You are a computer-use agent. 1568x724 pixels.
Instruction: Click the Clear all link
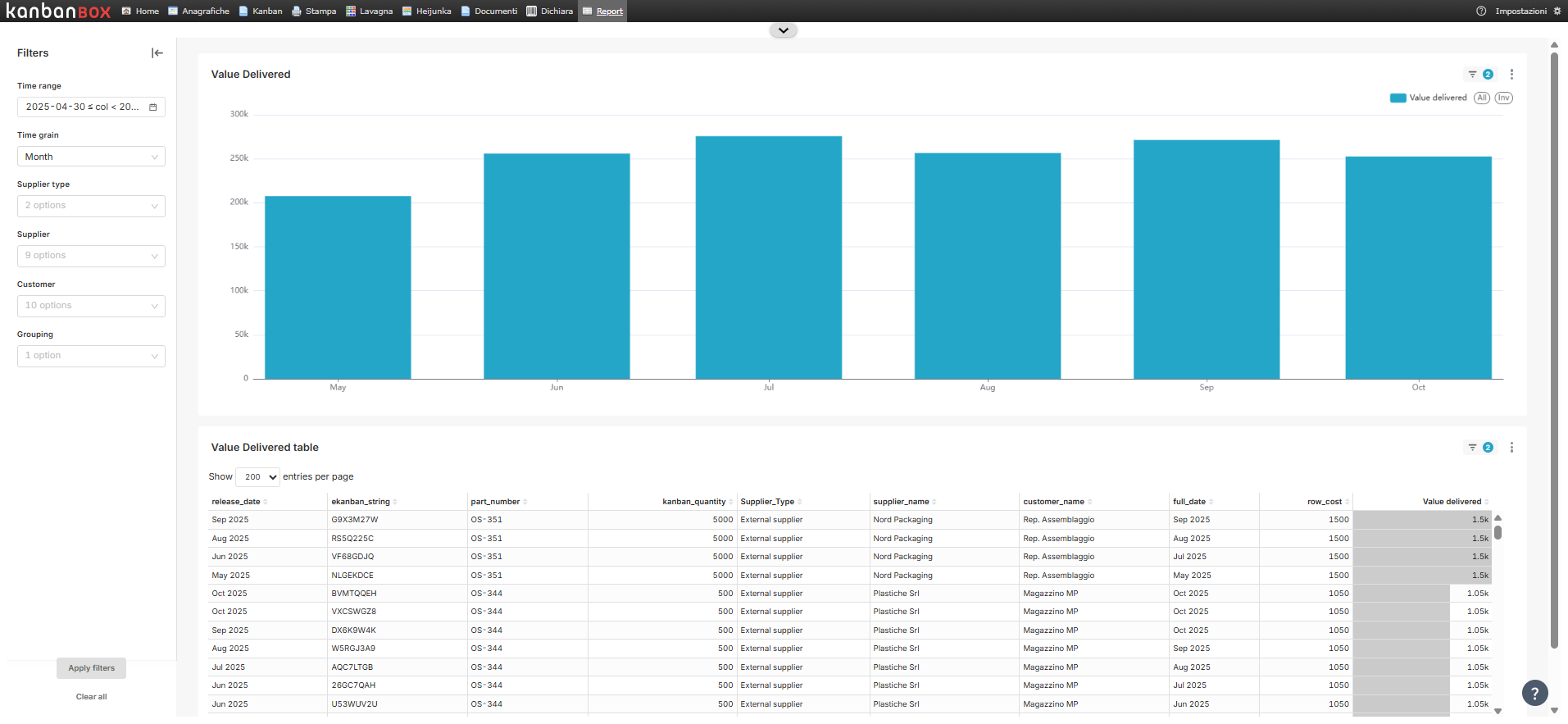pos(91,697)
